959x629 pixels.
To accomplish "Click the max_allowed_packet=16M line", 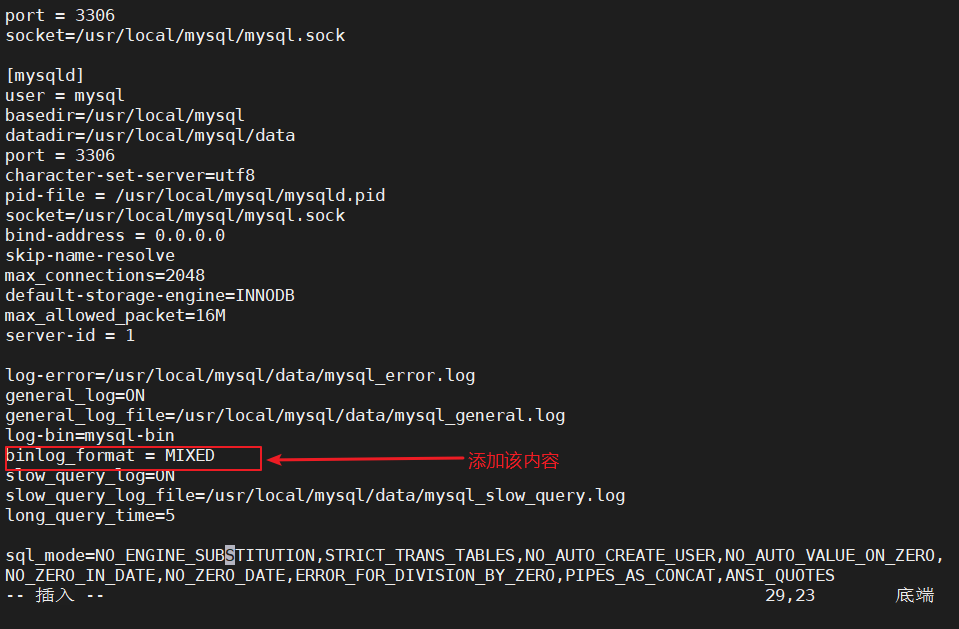I will pyautogui.click(x=115, y=316).
